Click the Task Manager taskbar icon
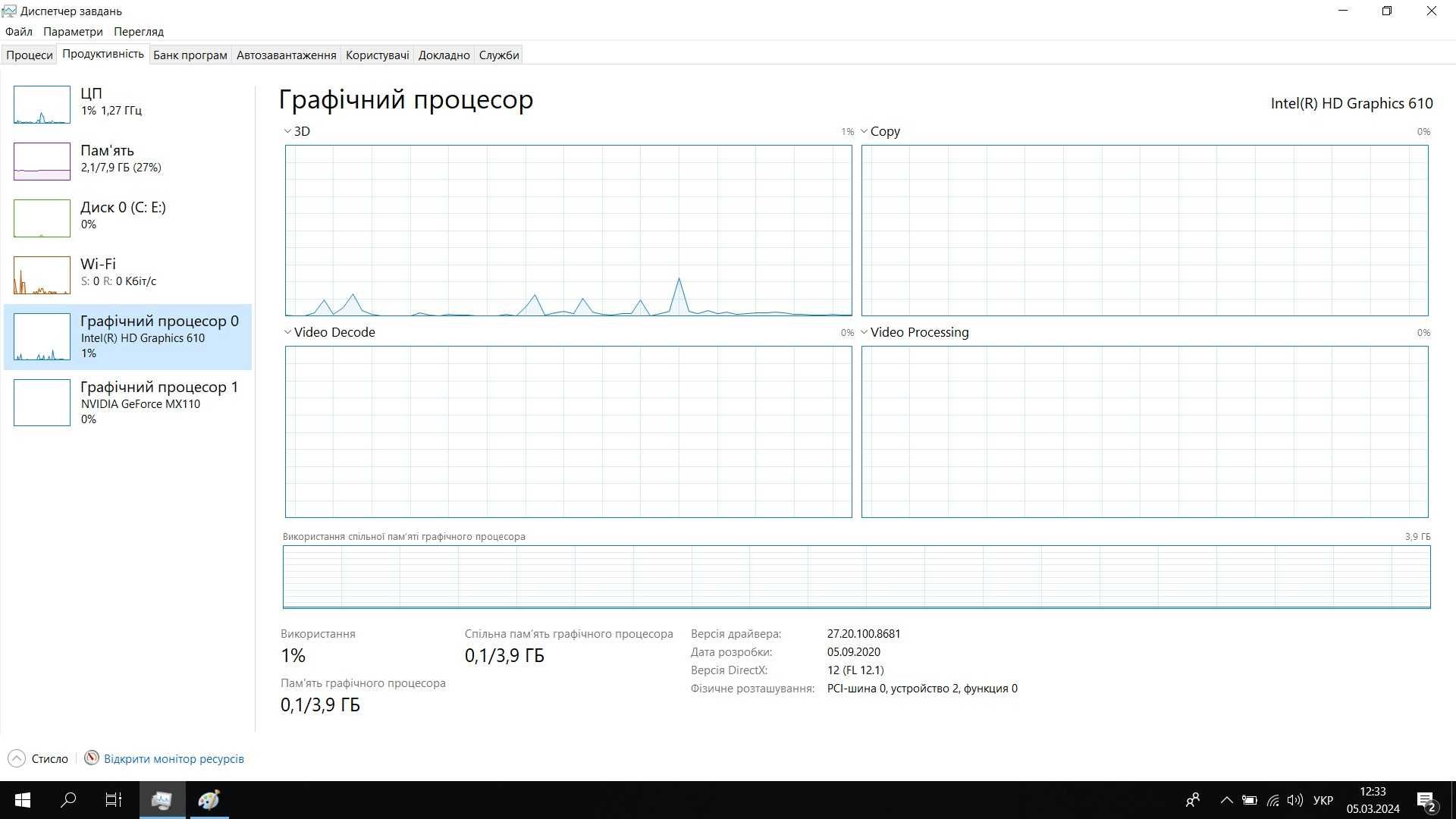The height and width of the screenshot is (819, 1456). [162, 800]
